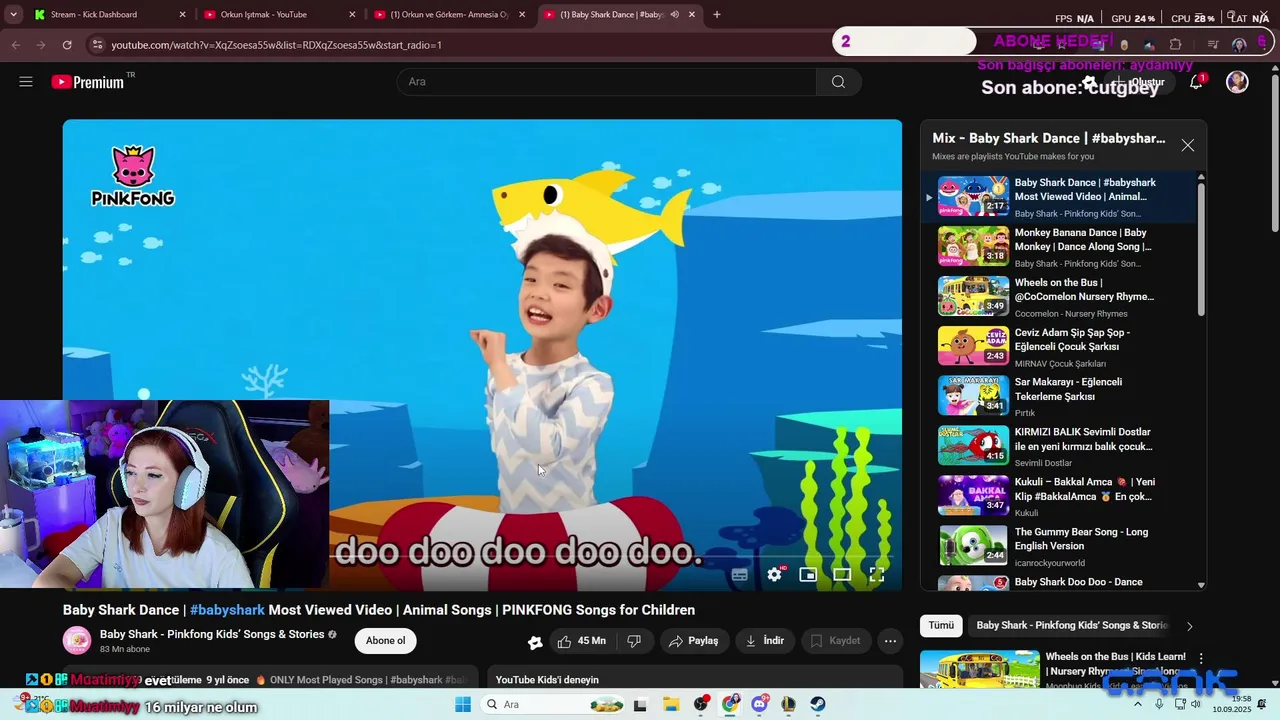Open File Explorer from taskbar
Image resolution: width=1280 pixels, height=720 pixels.
670,705
